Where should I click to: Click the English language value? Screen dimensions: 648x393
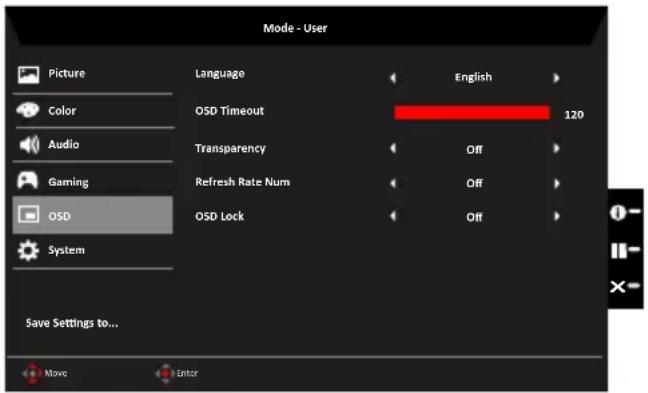(x=474, y=77)
